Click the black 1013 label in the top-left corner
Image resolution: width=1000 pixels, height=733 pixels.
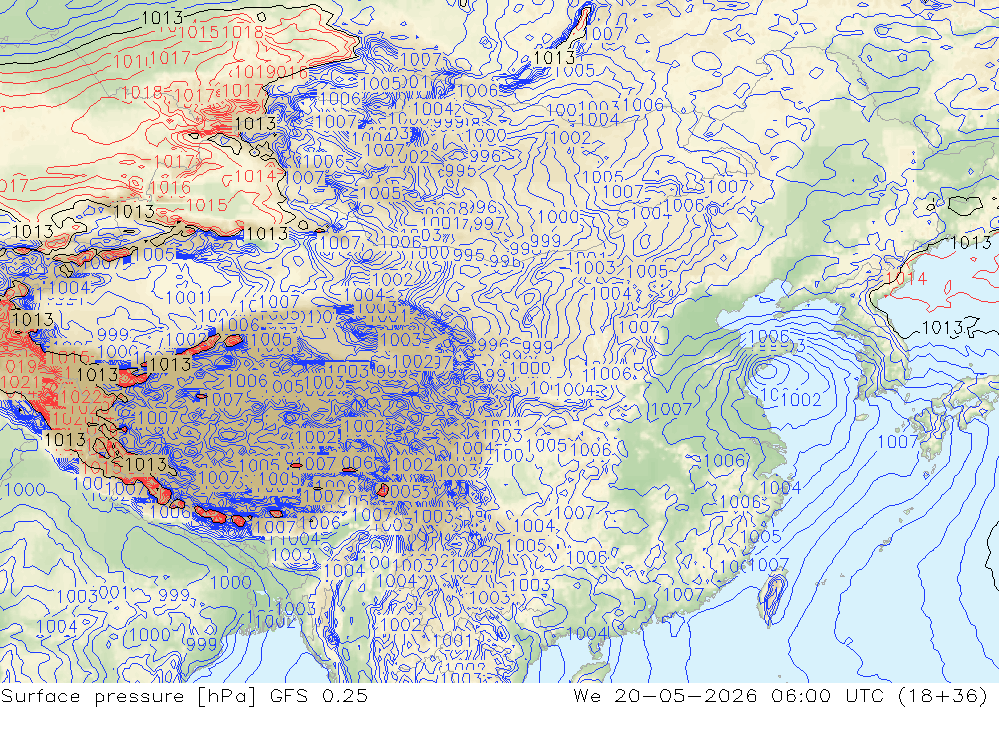tap(162, 18)
